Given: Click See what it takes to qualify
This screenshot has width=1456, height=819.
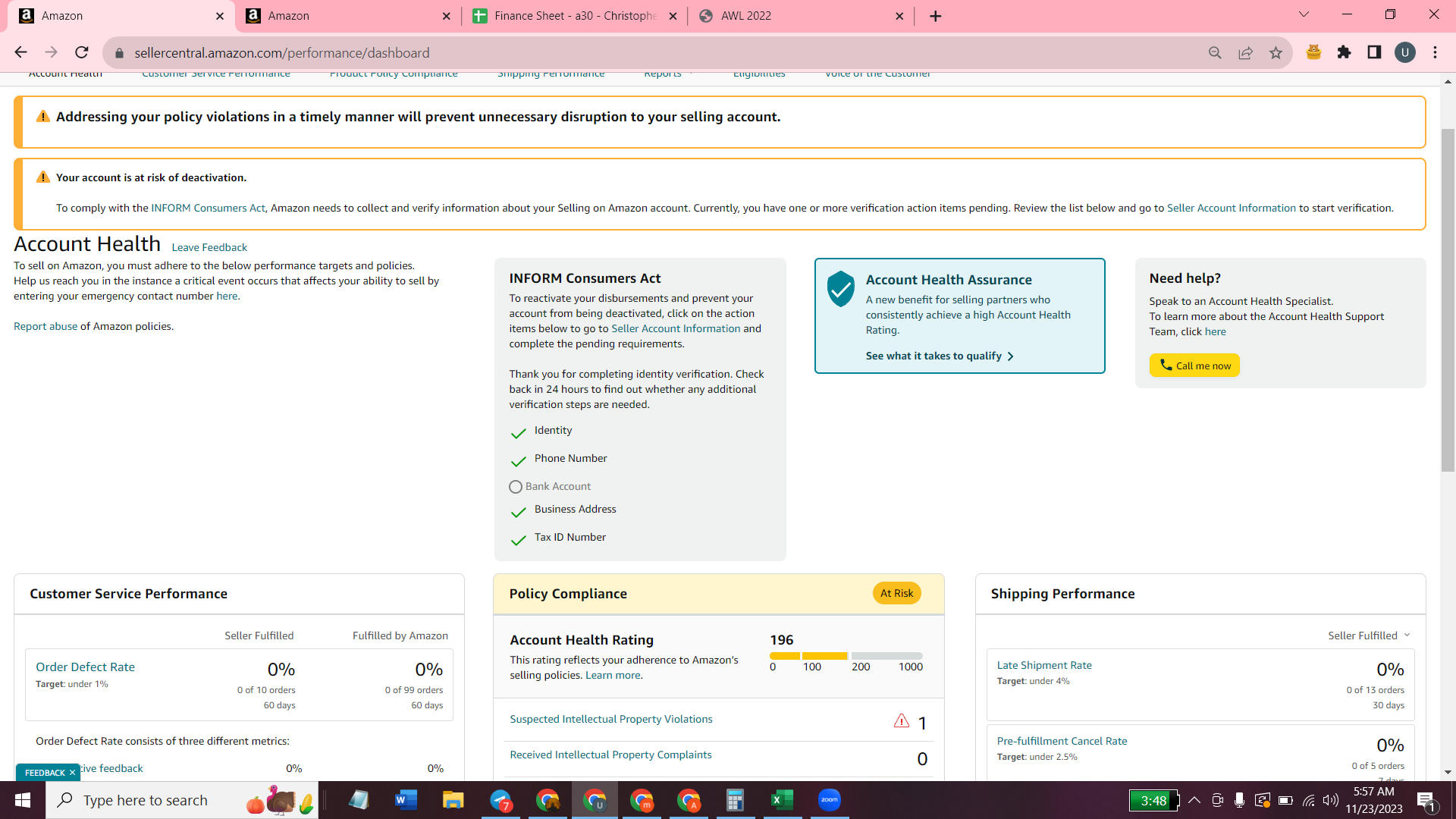Looking at the screenshot, I should pos(934,356).
